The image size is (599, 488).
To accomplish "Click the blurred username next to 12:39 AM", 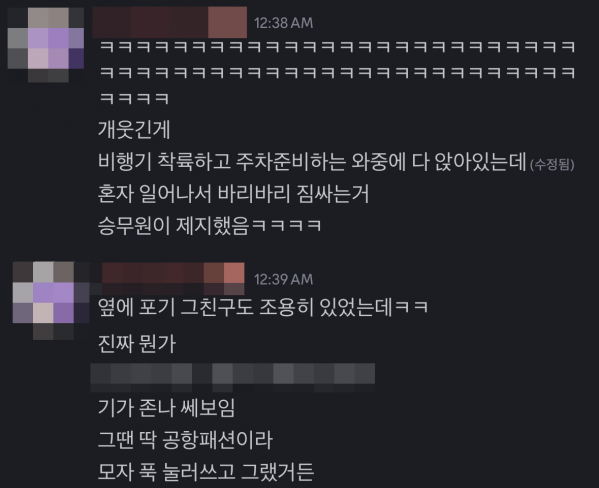I will pyautogui.click(x=173, y=279).
